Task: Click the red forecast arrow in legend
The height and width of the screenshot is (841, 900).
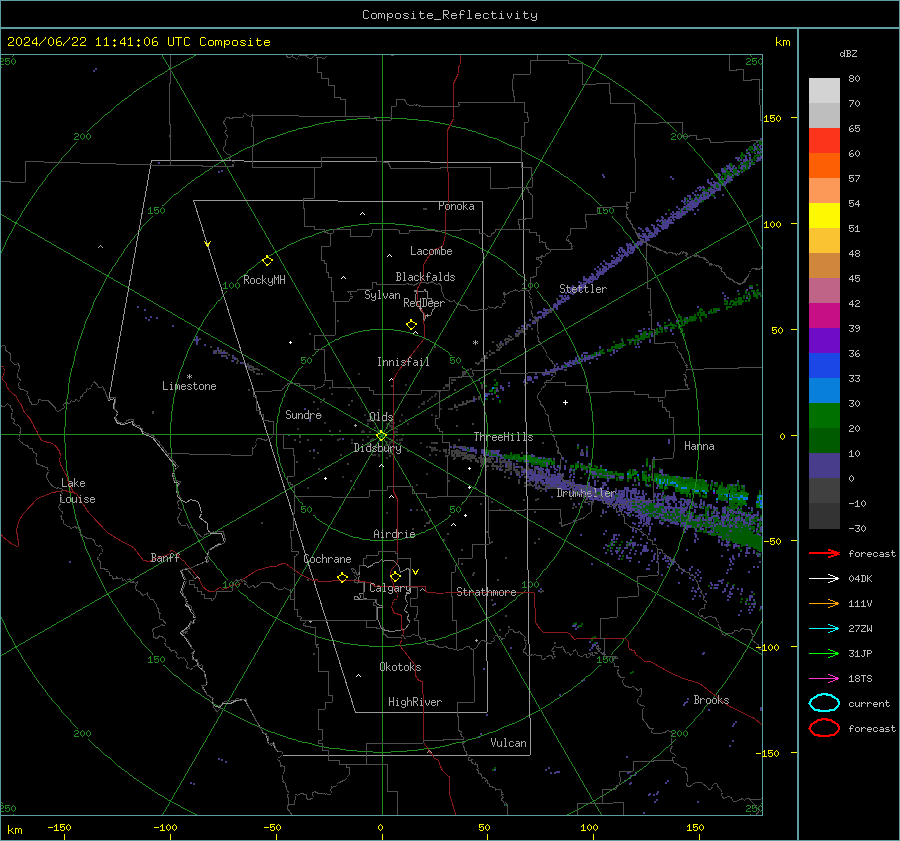Action: click(824, 553)
